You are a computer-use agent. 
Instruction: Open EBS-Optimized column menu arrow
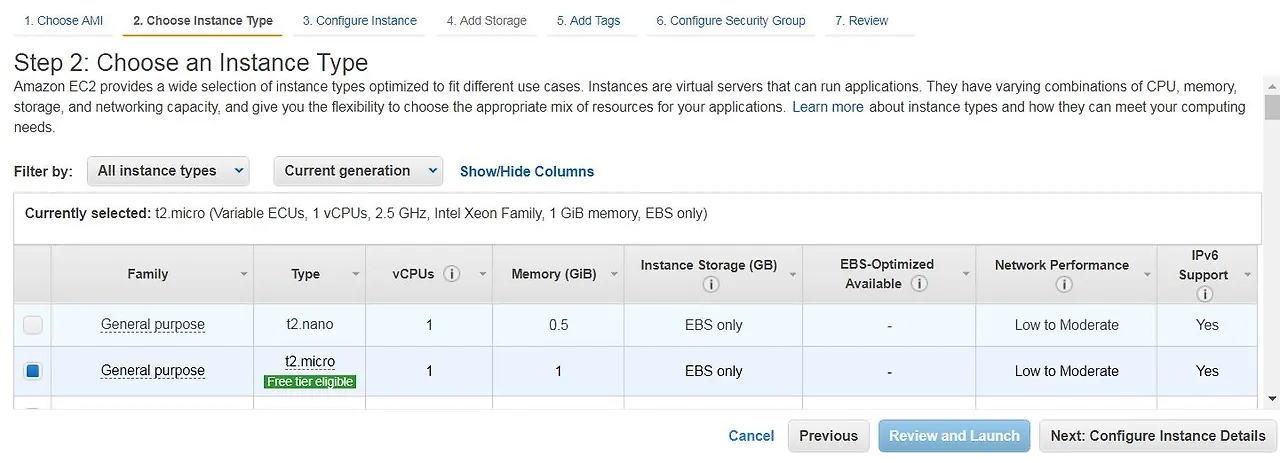pos(967,274)
